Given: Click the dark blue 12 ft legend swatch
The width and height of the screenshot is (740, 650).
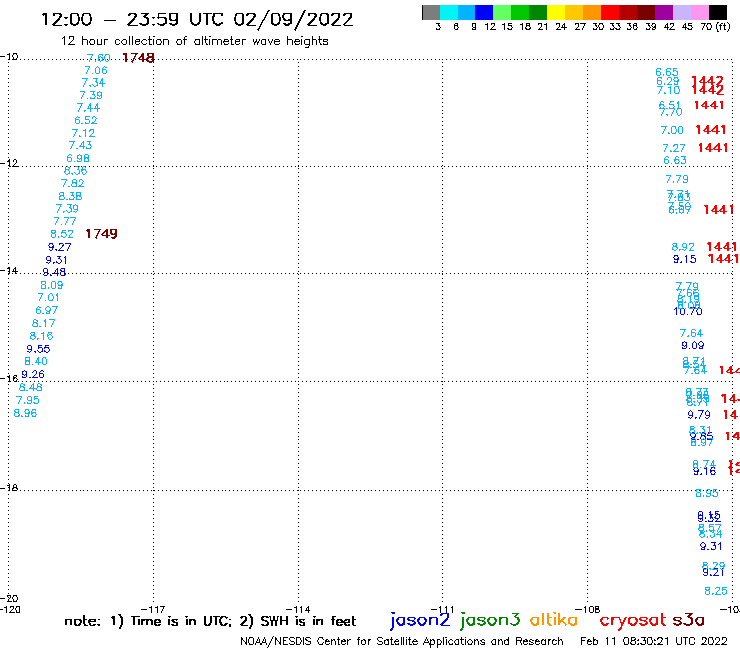Looking at the screenshot, I should click(484, 12).
